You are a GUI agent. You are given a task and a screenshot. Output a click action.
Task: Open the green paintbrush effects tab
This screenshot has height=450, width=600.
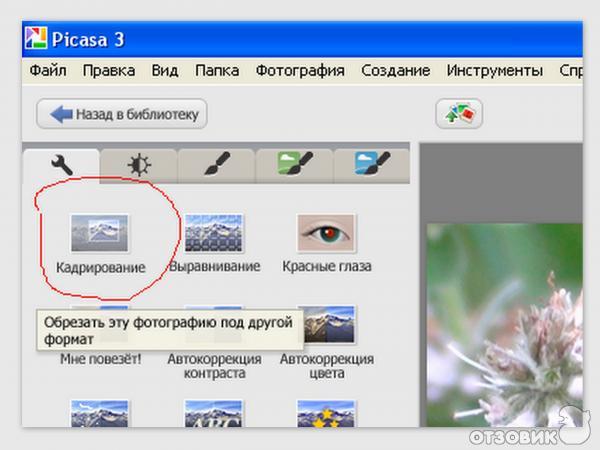[294, 165]
